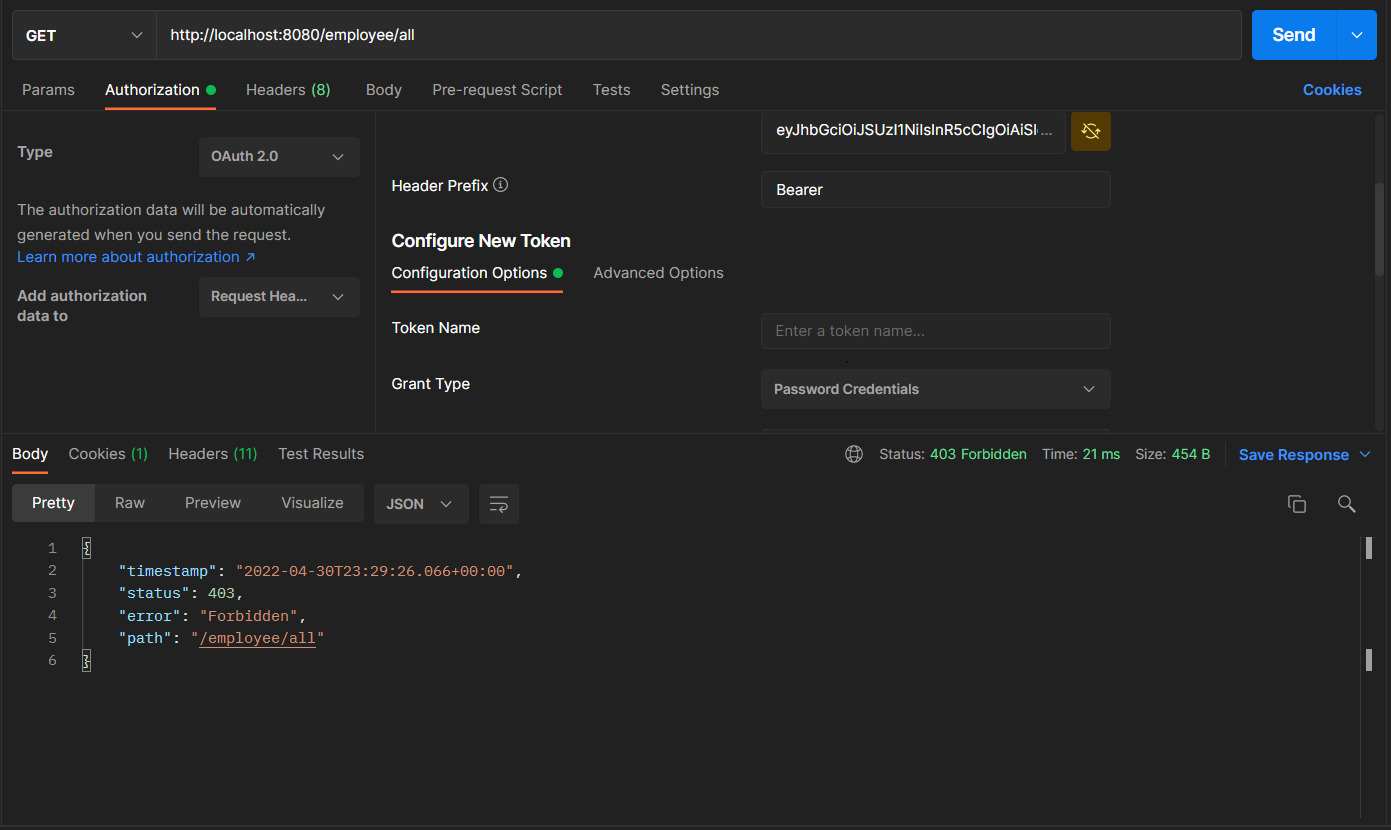1391x830 pixels.
Task: Click the access token value field
Action: click(x=913, y=131)
